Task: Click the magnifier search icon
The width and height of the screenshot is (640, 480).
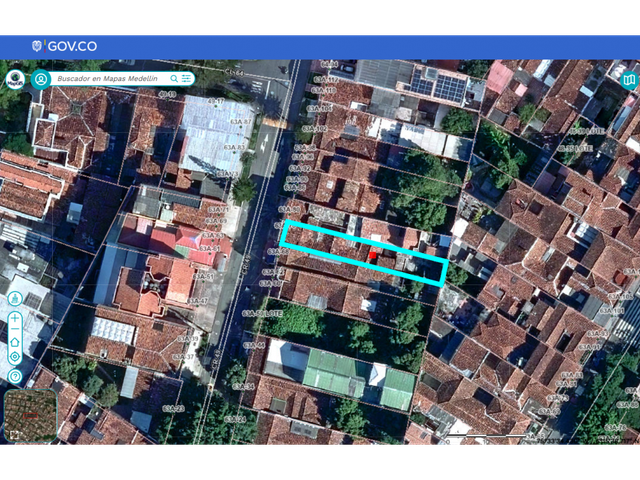Action: (x=174, y=79)
